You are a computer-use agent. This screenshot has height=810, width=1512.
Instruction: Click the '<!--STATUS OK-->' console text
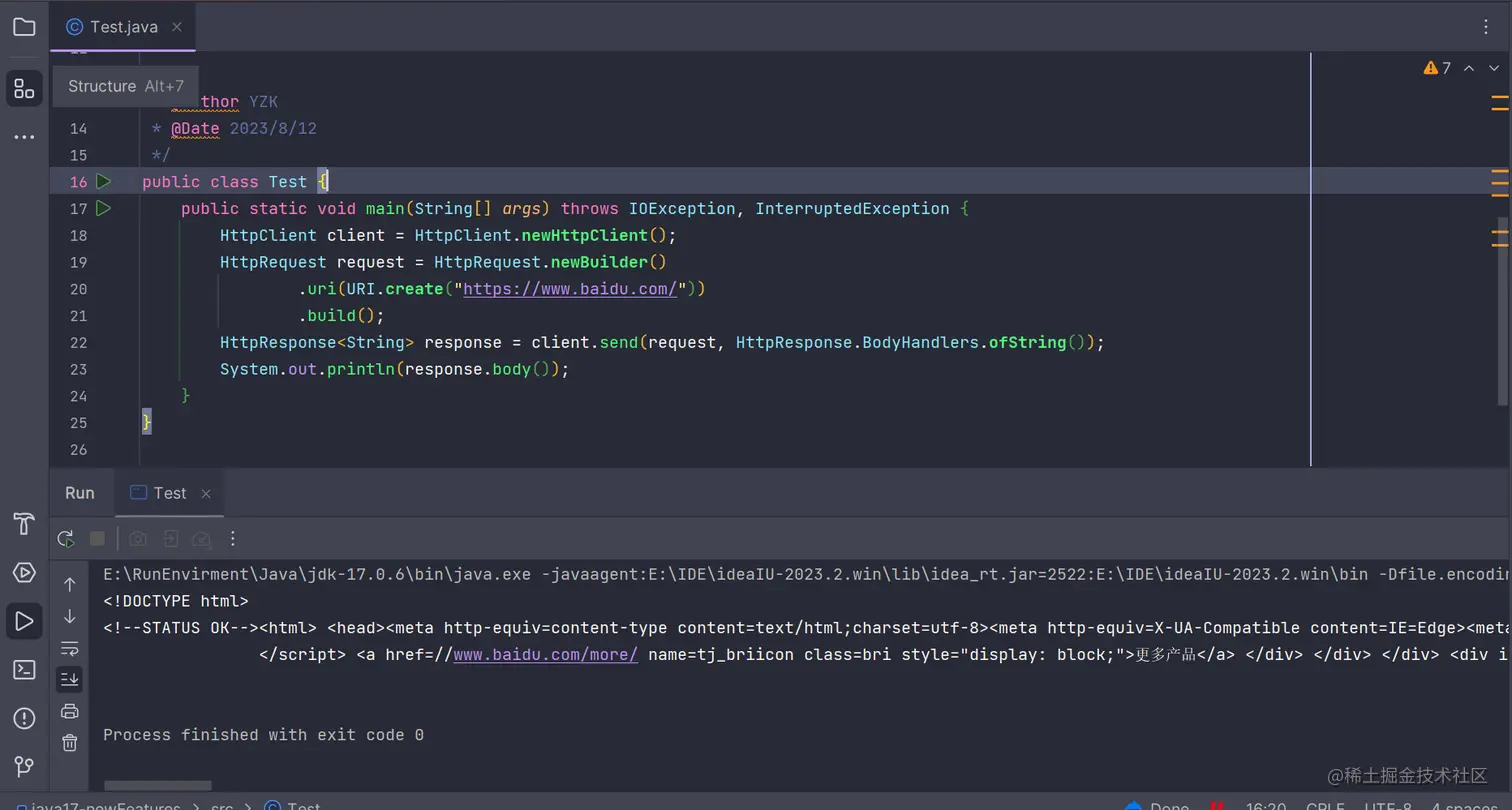pyautogui.click(x=181, y=629)
